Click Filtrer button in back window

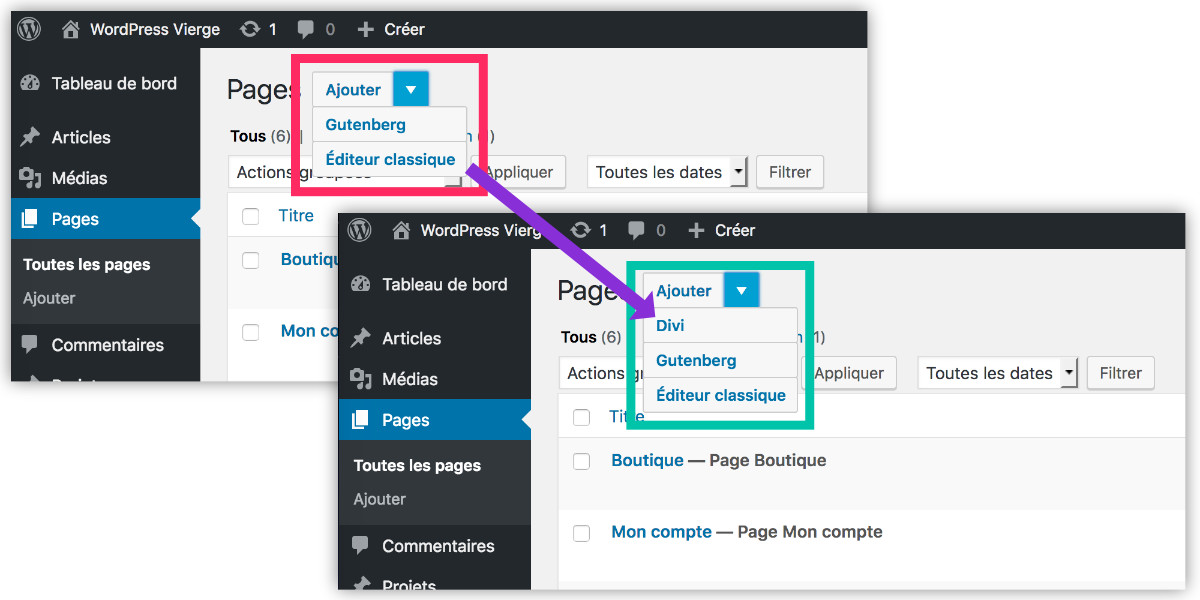click(x=790, y=172)
